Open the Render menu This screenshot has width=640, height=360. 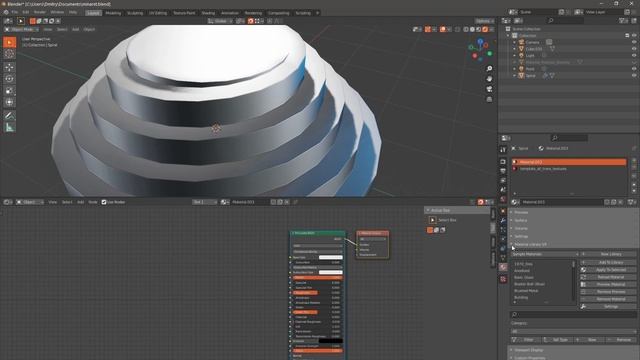click(40, 13)
